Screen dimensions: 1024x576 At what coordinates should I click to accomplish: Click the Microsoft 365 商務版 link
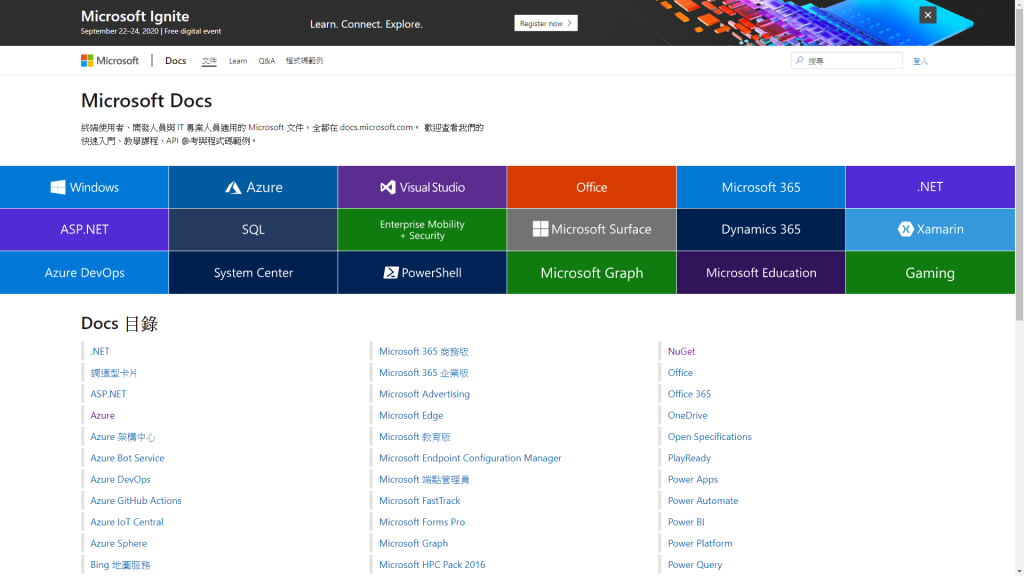click(x=424, y=351)
